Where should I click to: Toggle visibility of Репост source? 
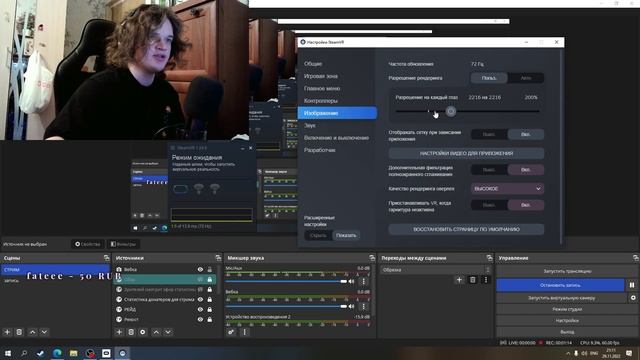[200, 320]
